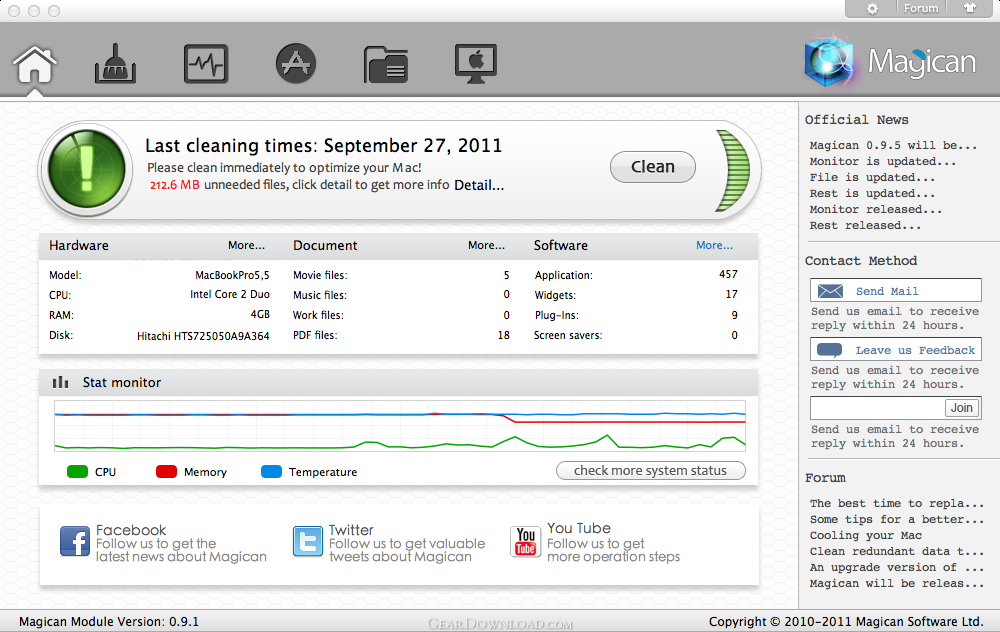
Task: Click the green CPU legend swatch
Action: pos(77,472)
